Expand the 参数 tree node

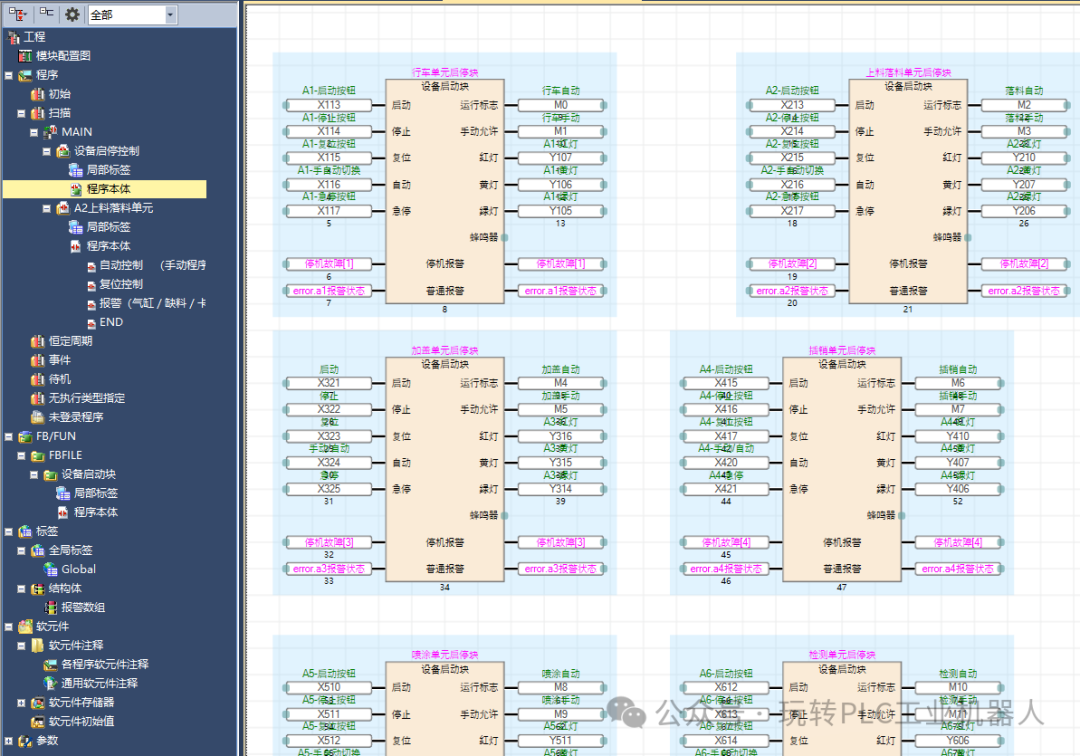click(8, 741)
